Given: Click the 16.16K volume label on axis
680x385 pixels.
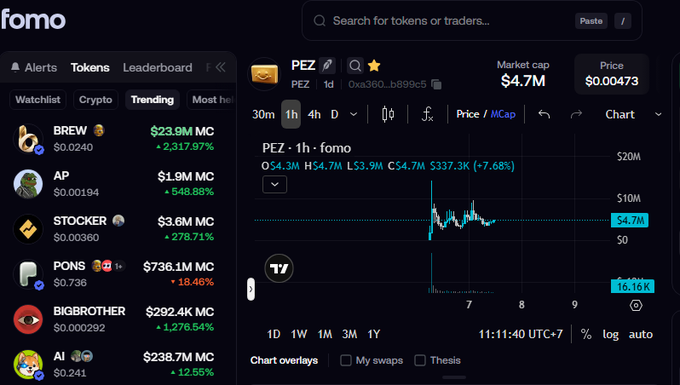Looking at the screenshot, I should (x=633, y=287).
